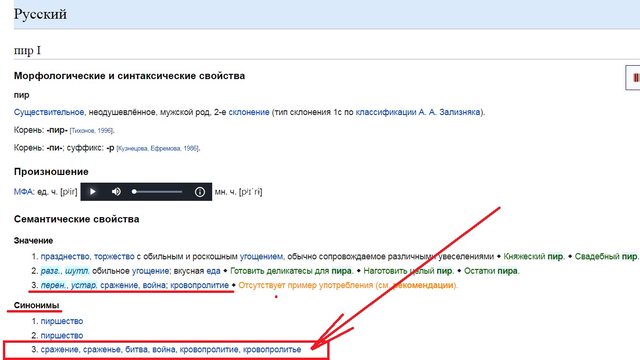Open the разг. label link
Screen dimensions: 640x360
[51, 271]
